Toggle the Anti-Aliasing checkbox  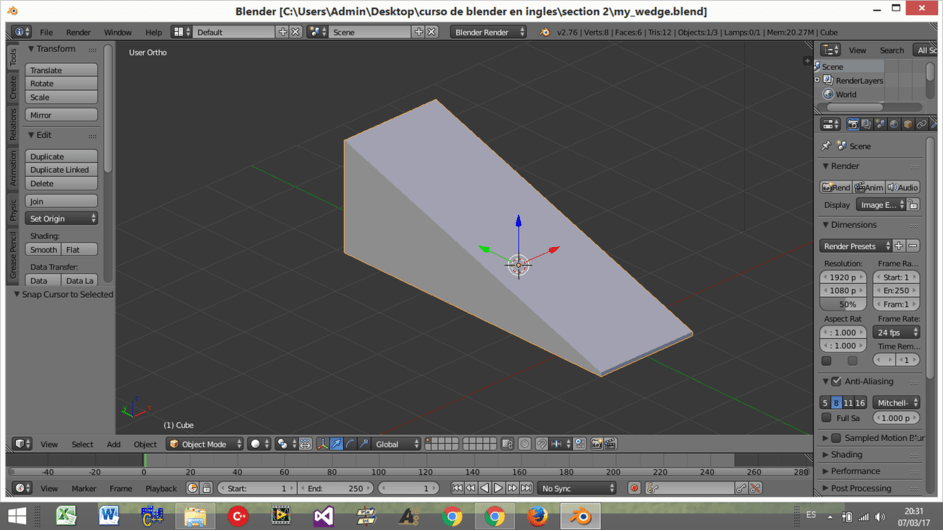[x=836, y=381]
